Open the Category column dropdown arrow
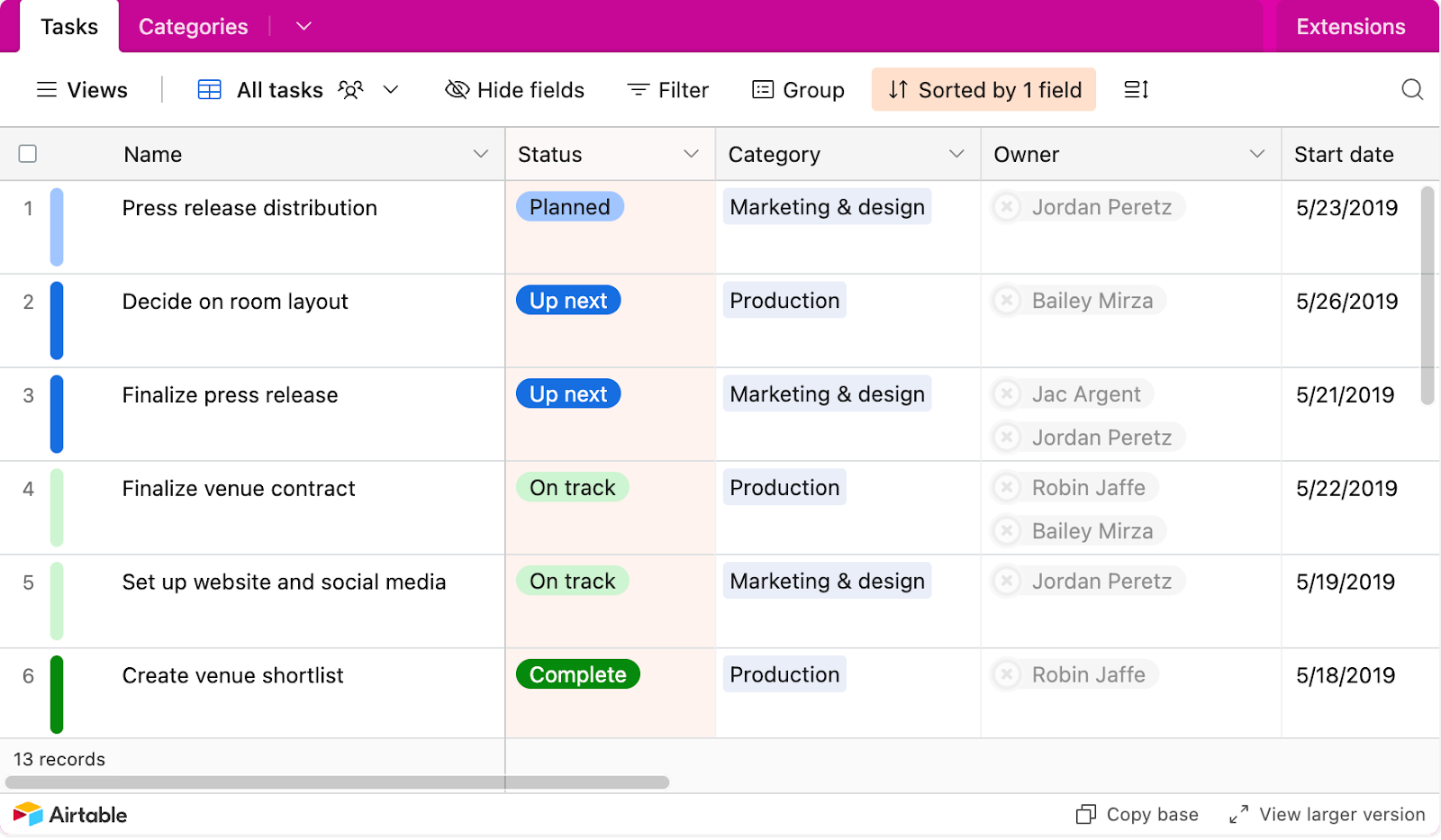Image resolution: width=1441 pixels, height=840 pixels. click(956, 154)
